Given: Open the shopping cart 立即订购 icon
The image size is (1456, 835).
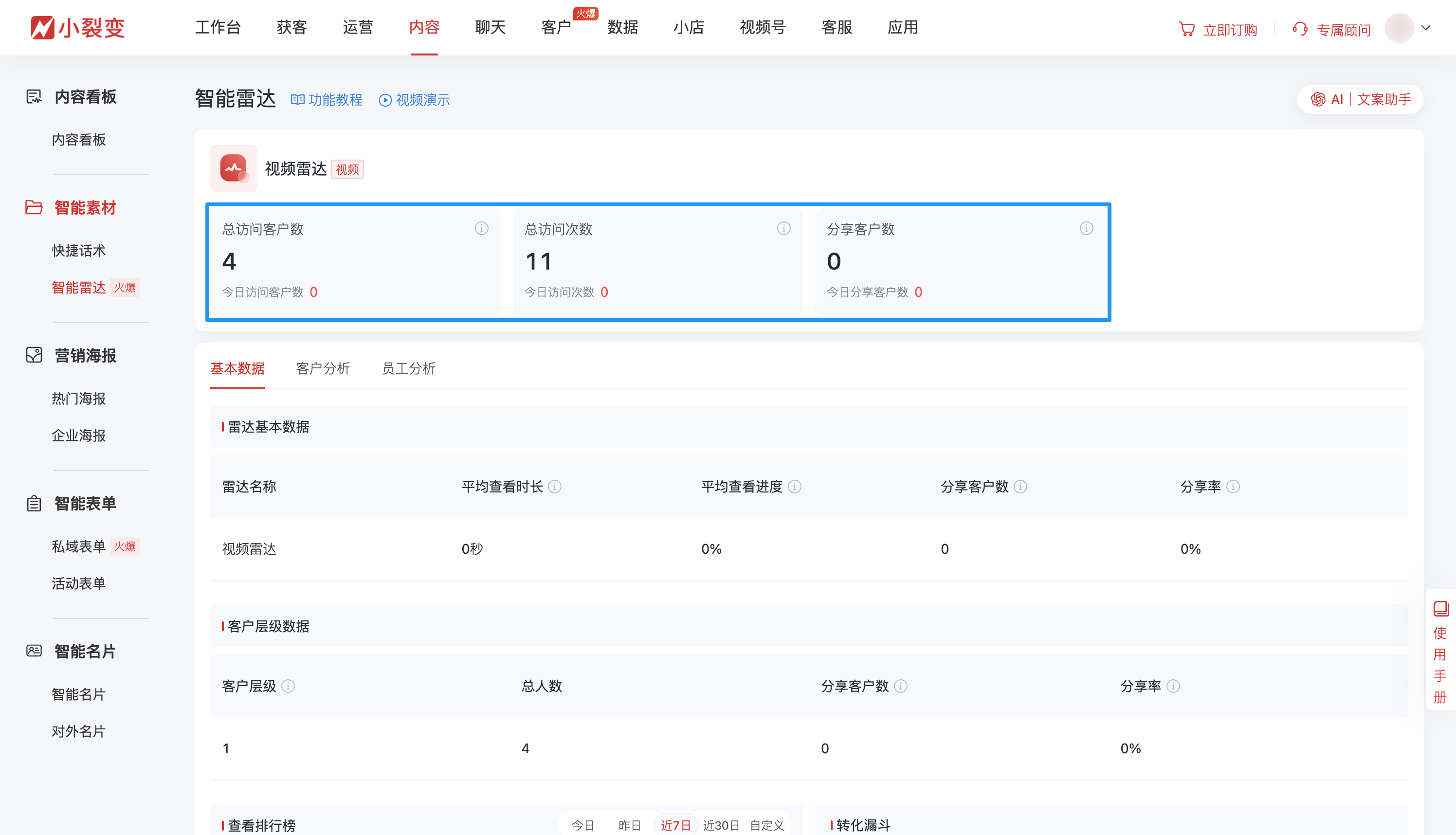Looking at the screenshot, I should [1186, 29].
